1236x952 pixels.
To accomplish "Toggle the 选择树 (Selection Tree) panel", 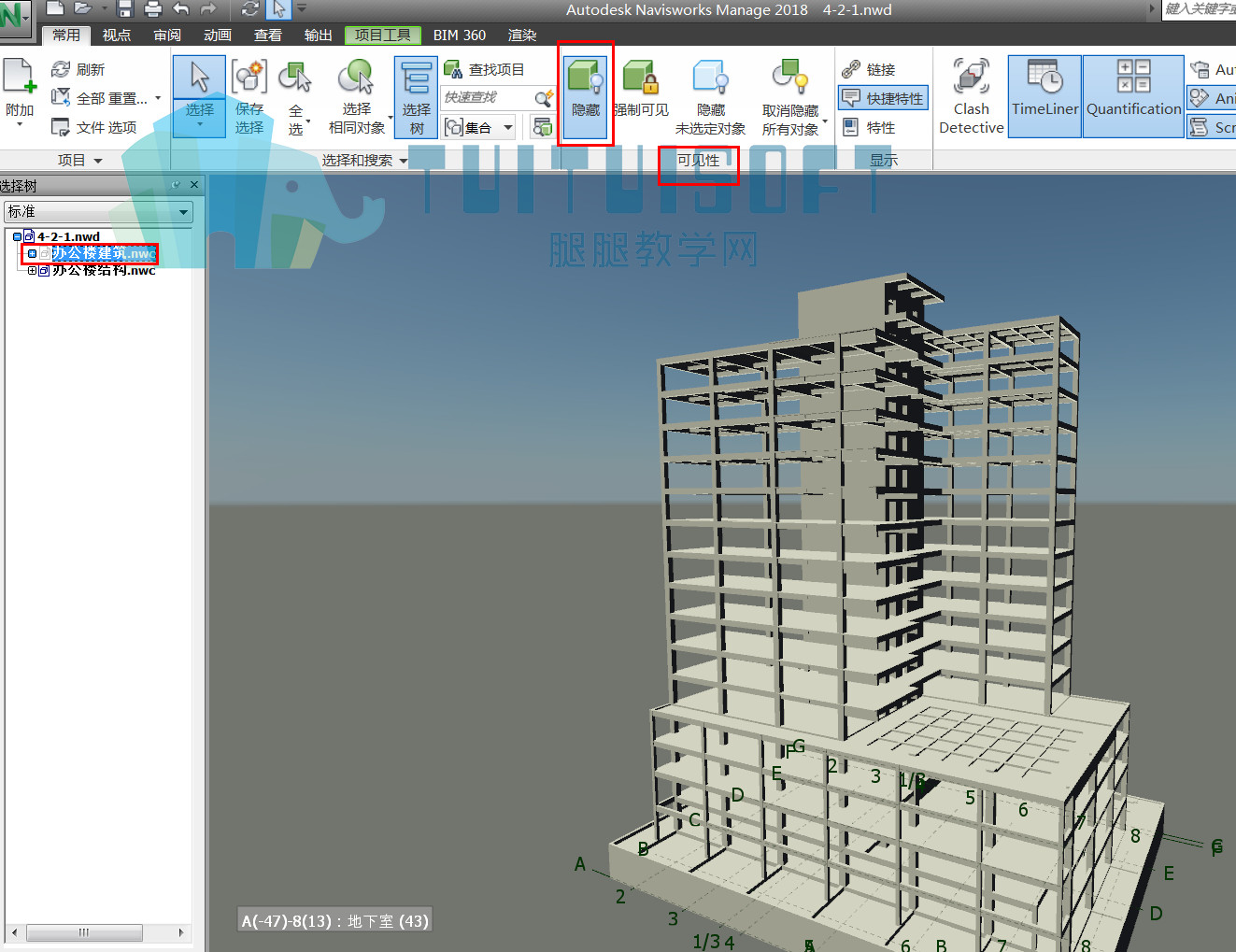I will pos(416,97).
